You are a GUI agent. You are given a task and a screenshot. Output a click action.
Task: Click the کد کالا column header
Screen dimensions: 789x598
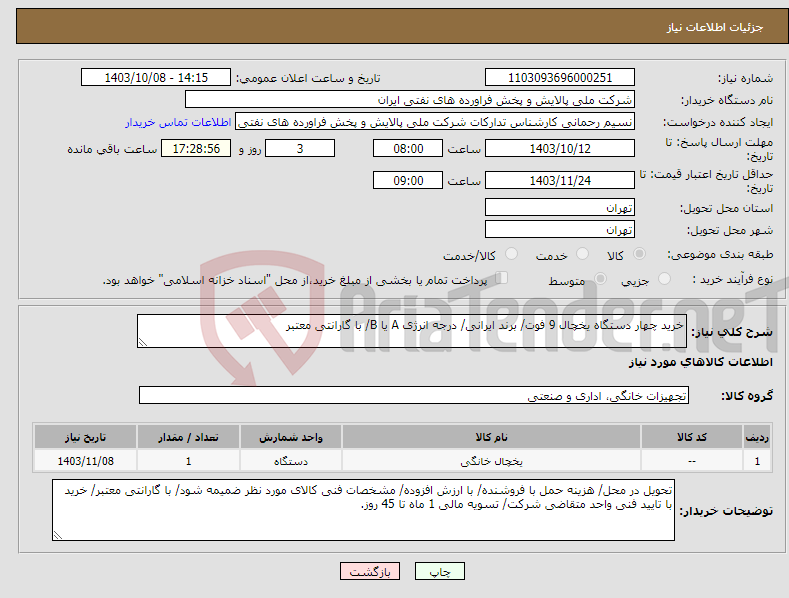[x=692, y=437]
